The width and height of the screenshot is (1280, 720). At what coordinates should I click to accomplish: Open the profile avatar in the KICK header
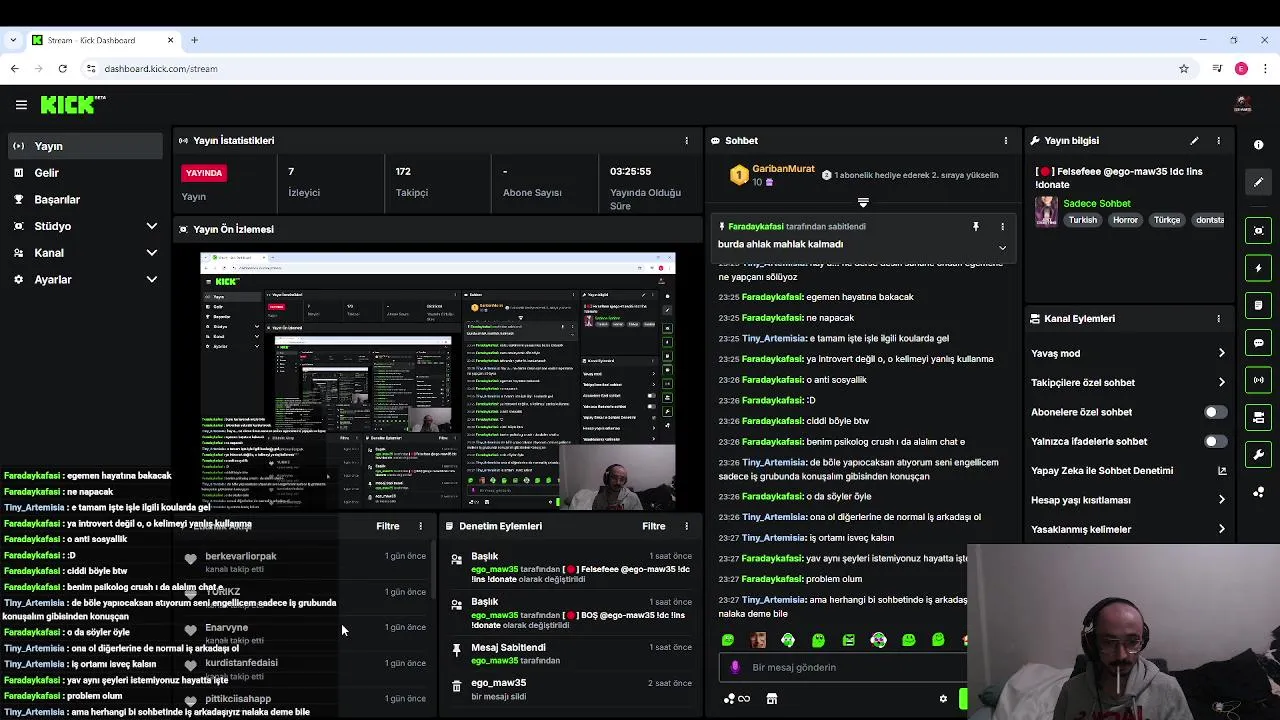coord(1243,104)
